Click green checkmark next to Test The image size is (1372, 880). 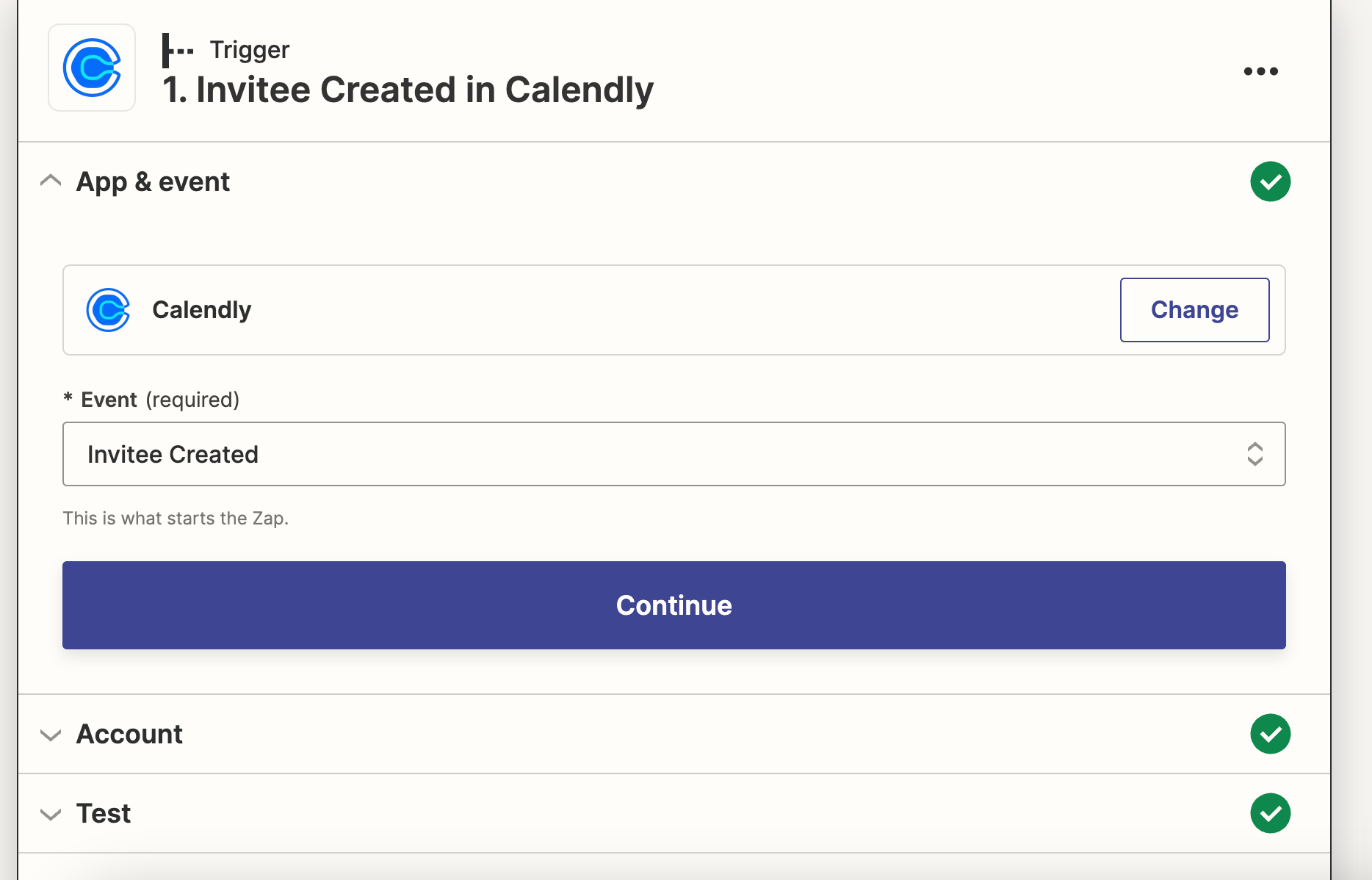click(1270, 813)
